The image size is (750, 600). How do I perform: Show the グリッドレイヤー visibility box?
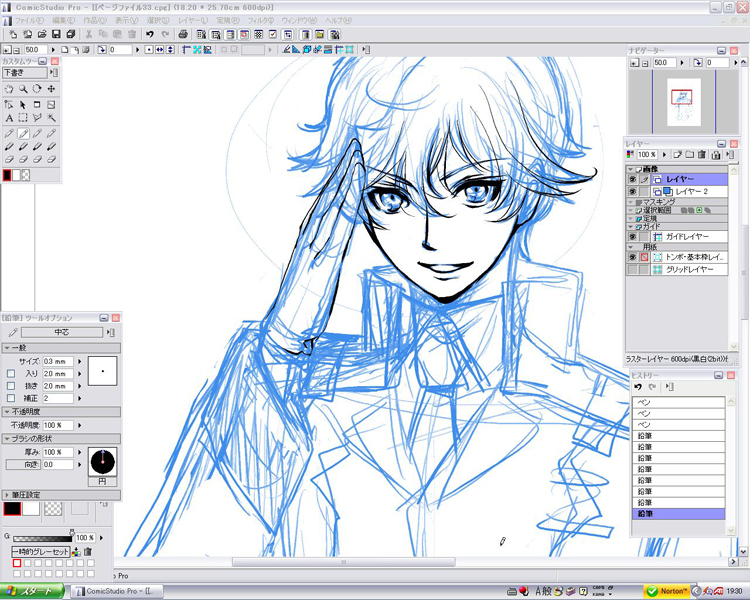[x=632, y=270]
